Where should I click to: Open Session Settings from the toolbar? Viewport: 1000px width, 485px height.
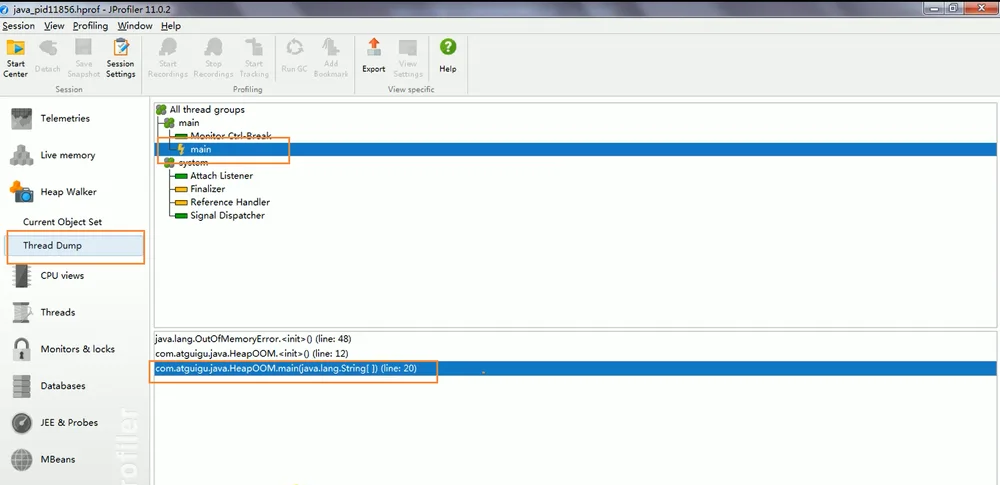pos(121,59)
